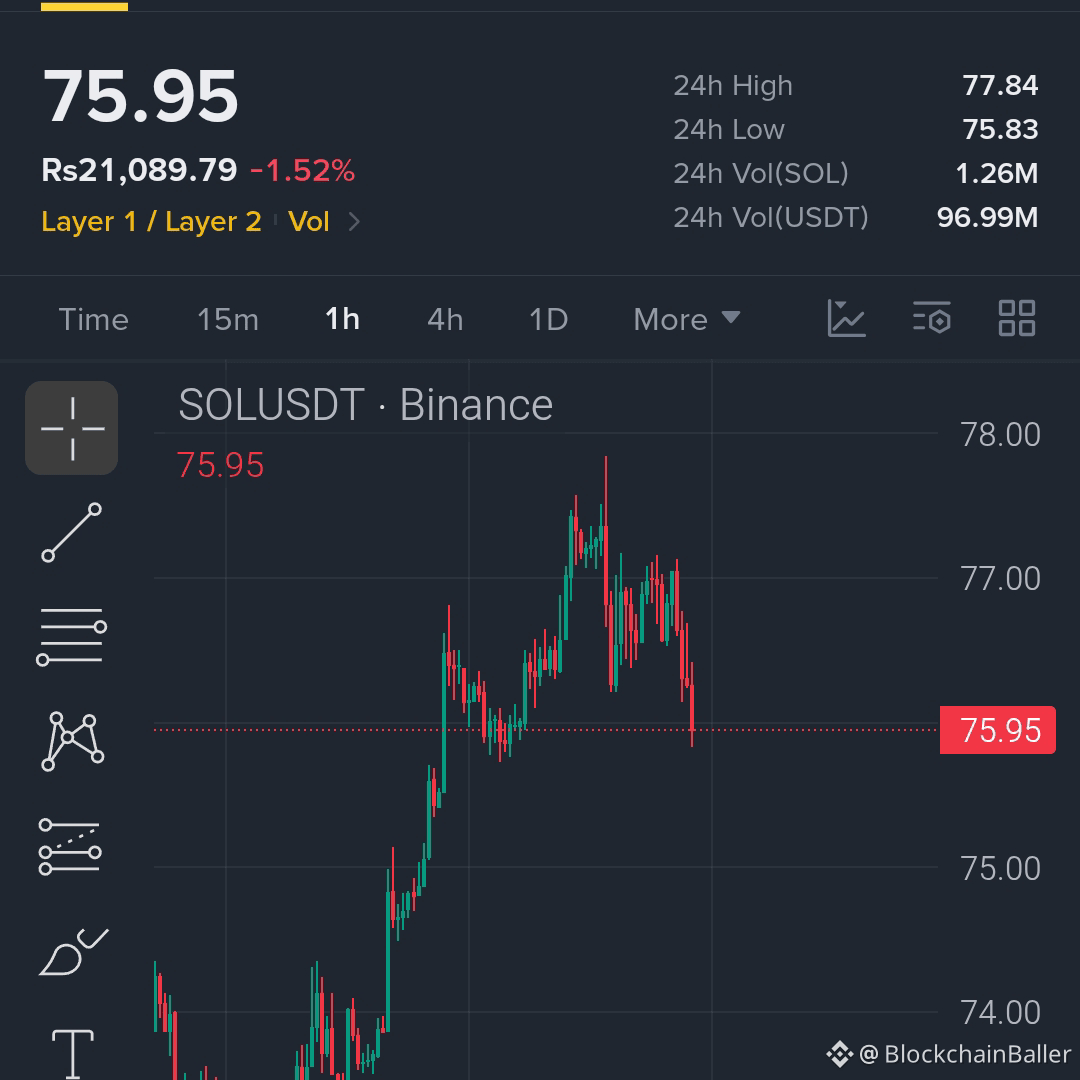Tap the 78.00 price axis label

[x=1000, y=435]
